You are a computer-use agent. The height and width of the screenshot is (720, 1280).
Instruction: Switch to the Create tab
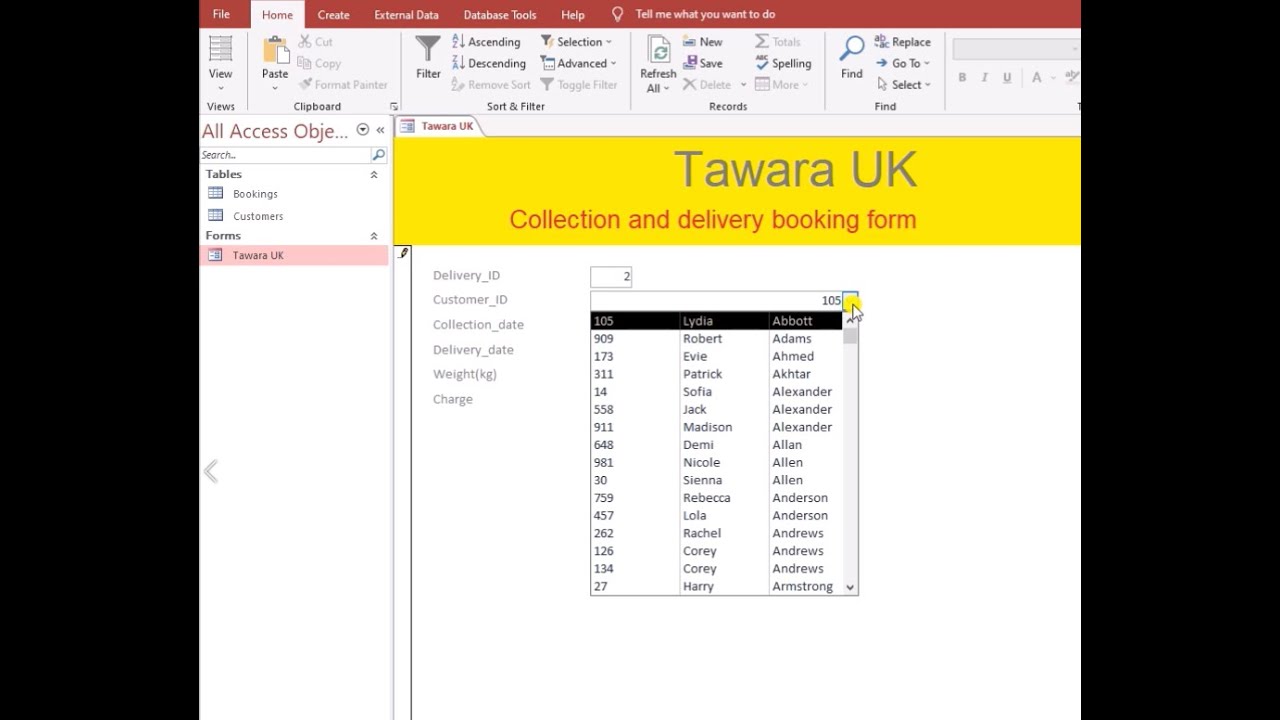pos(333,15)
